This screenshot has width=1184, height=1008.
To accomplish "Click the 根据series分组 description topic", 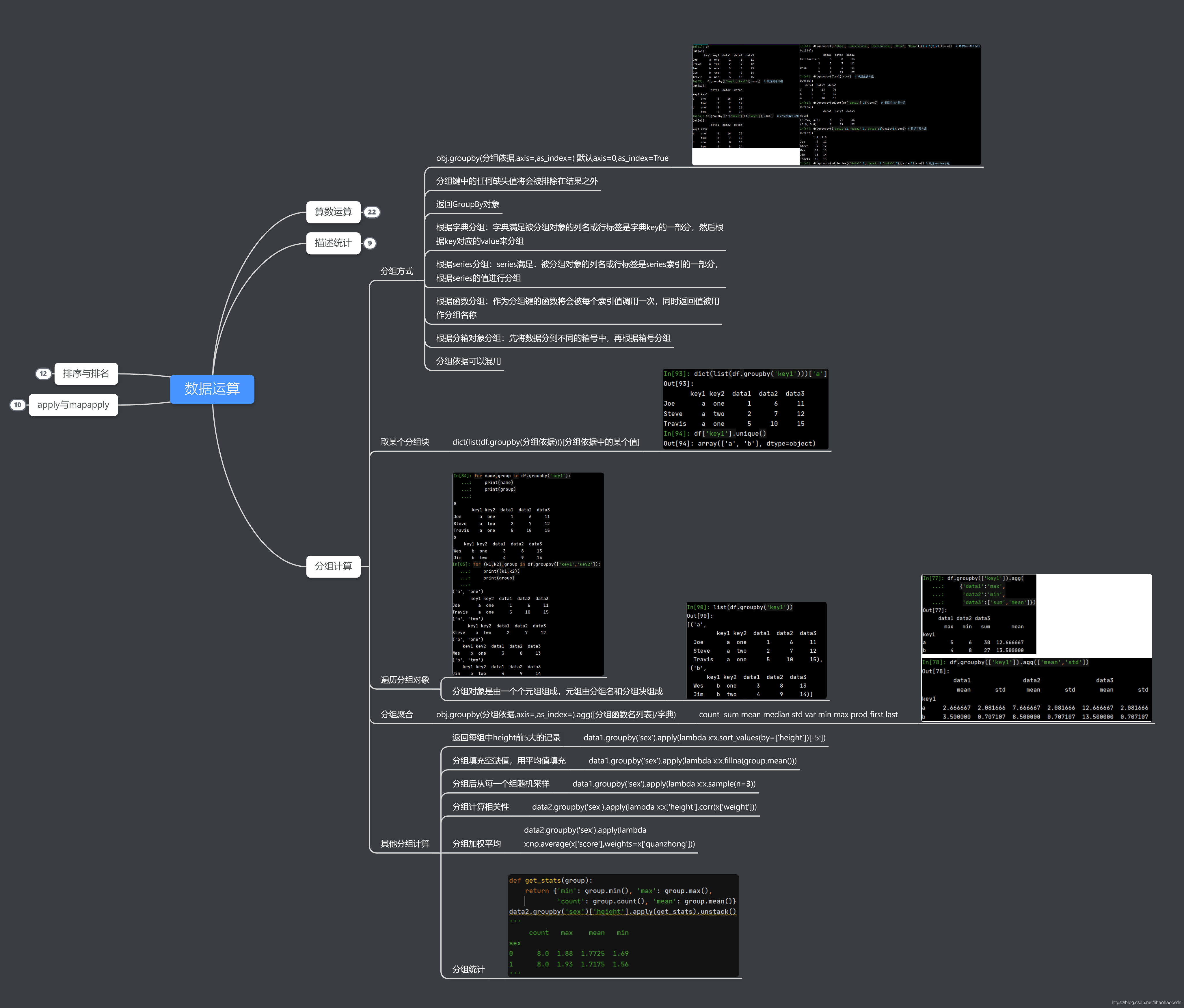I will 577,271.
